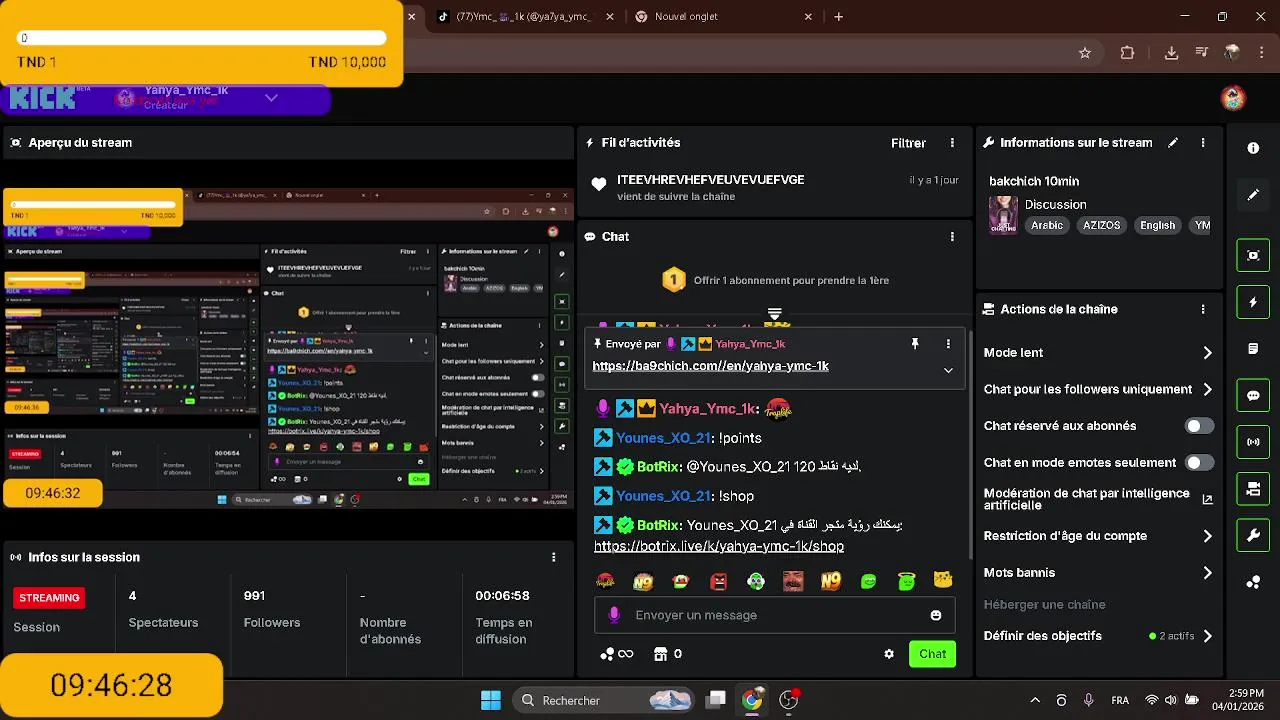Open Chrome extensions puzzle icon
Screen dimensions: 1280x720
[x=1127, y=53]
